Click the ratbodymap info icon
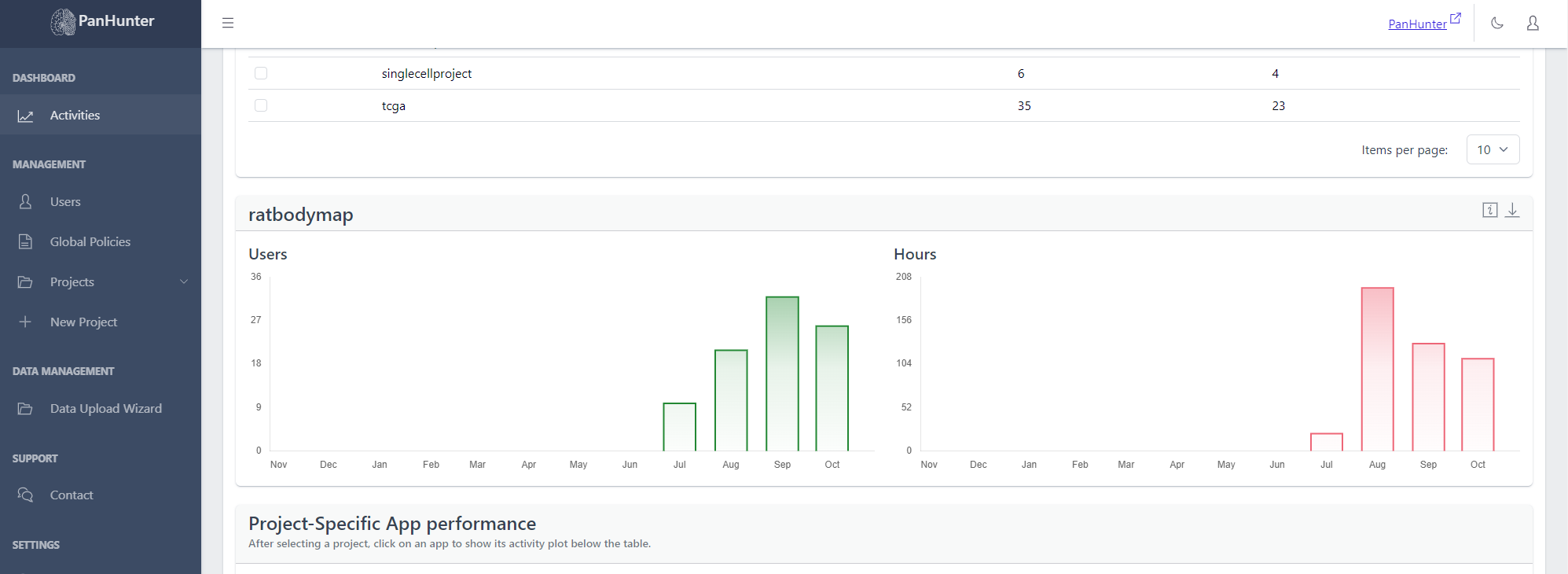This screenshot has height=574, width=1568. point(1489,210)
